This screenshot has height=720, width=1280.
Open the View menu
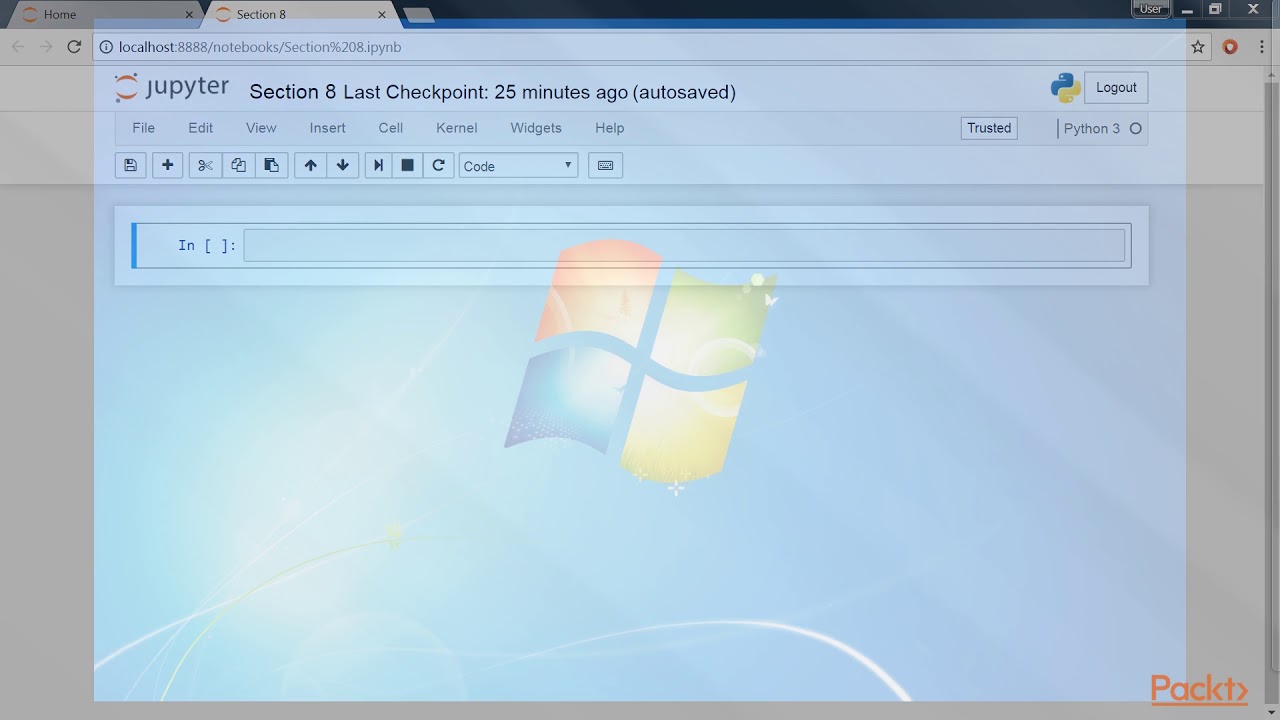pyautogui.click(x=261, y=128)
